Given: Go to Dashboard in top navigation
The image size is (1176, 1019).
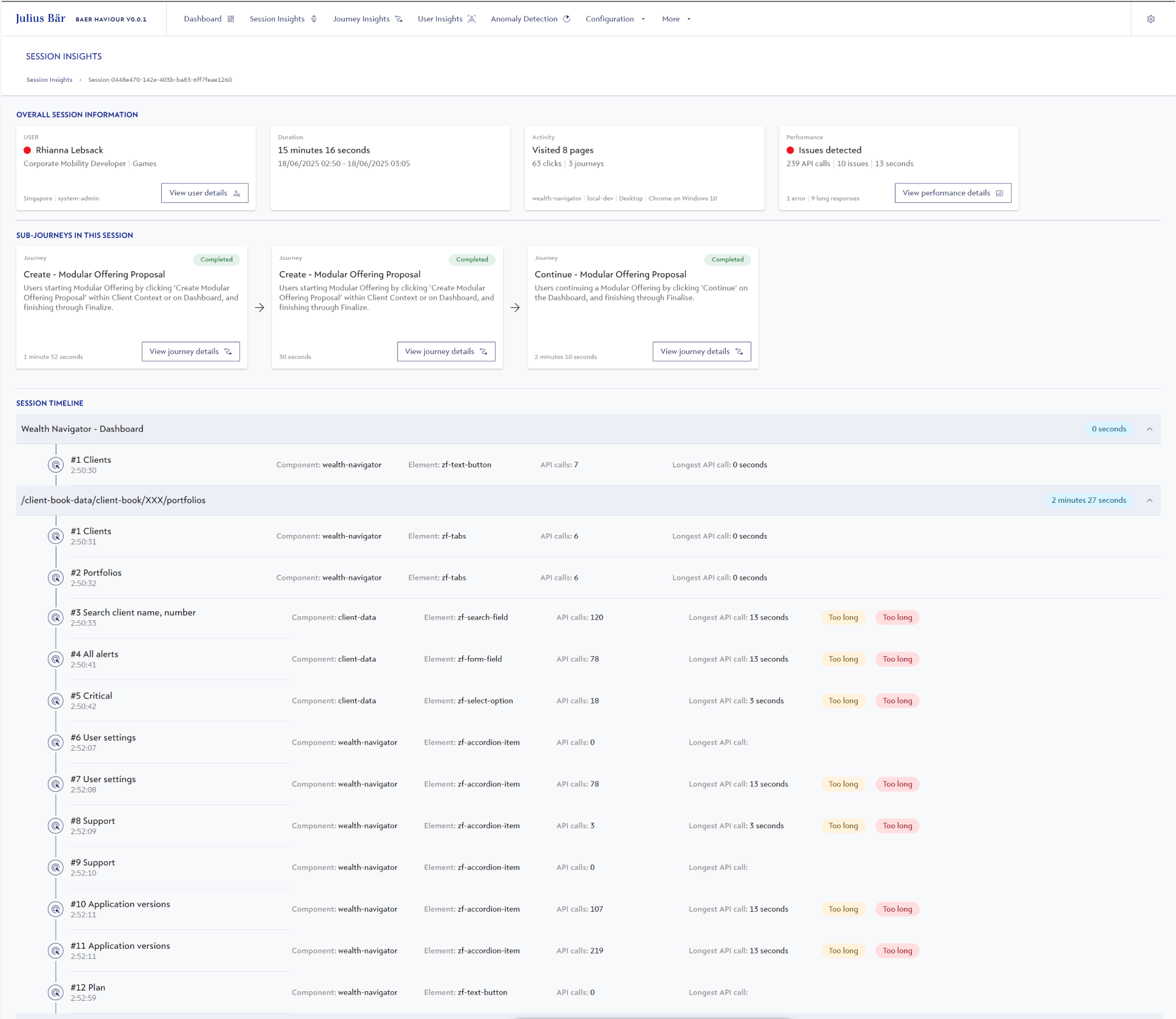Looking at the screenshot, I should [x=208, y=19].
